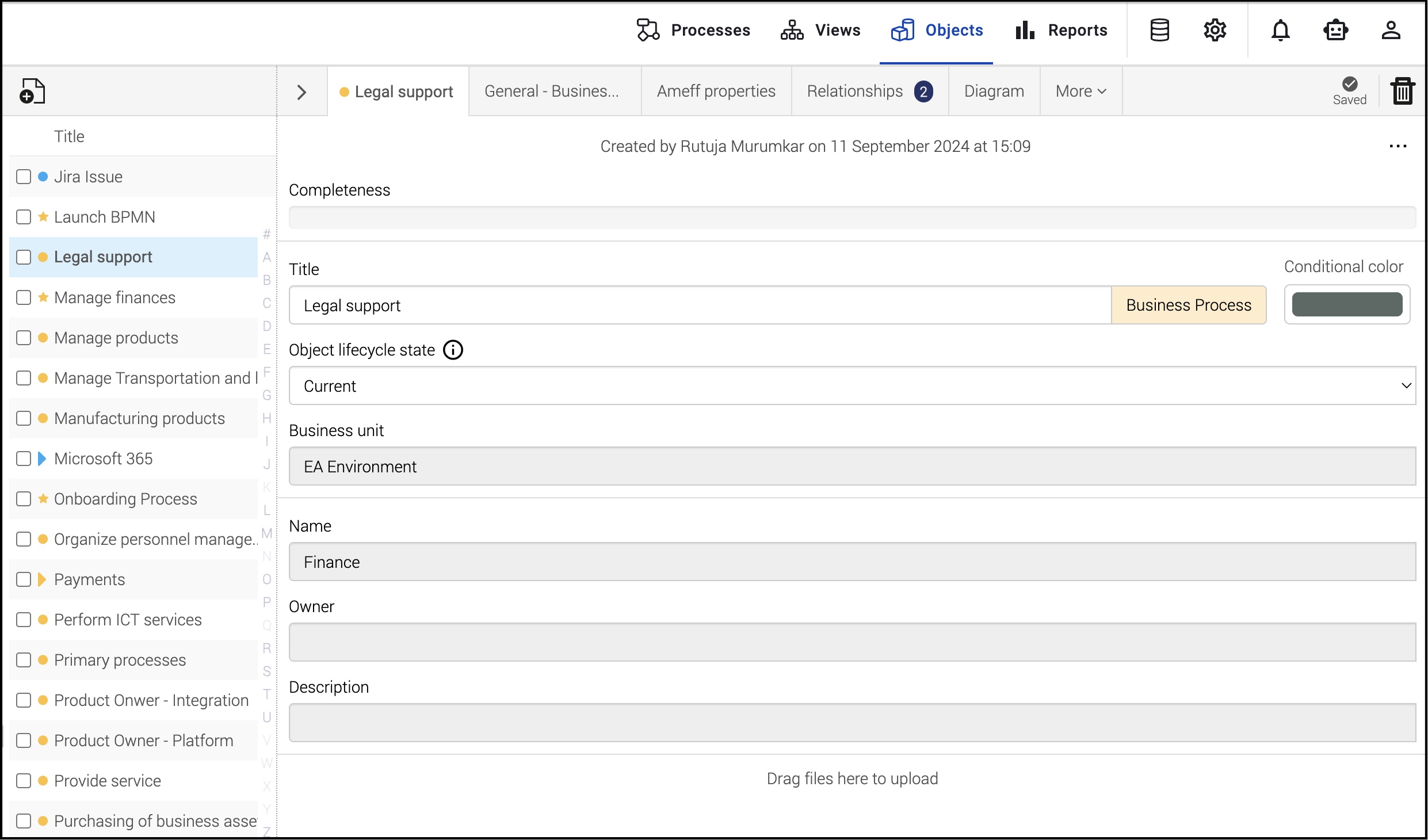Click the Name field containing Finance
The image size is (1428, 840).
coord(852,562)
